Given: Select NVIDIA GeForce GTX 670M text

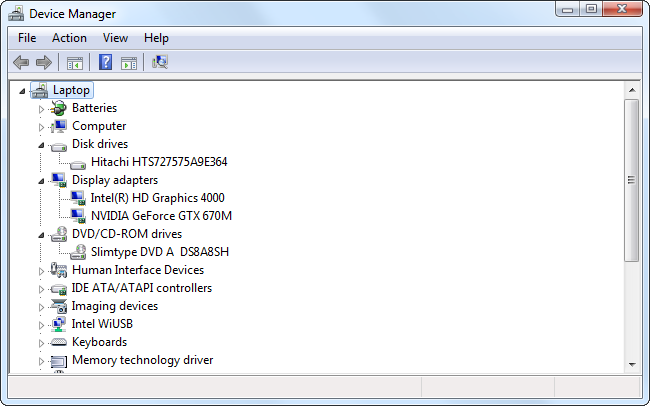Looking at the screenshot, I should (x=161, y=216).
